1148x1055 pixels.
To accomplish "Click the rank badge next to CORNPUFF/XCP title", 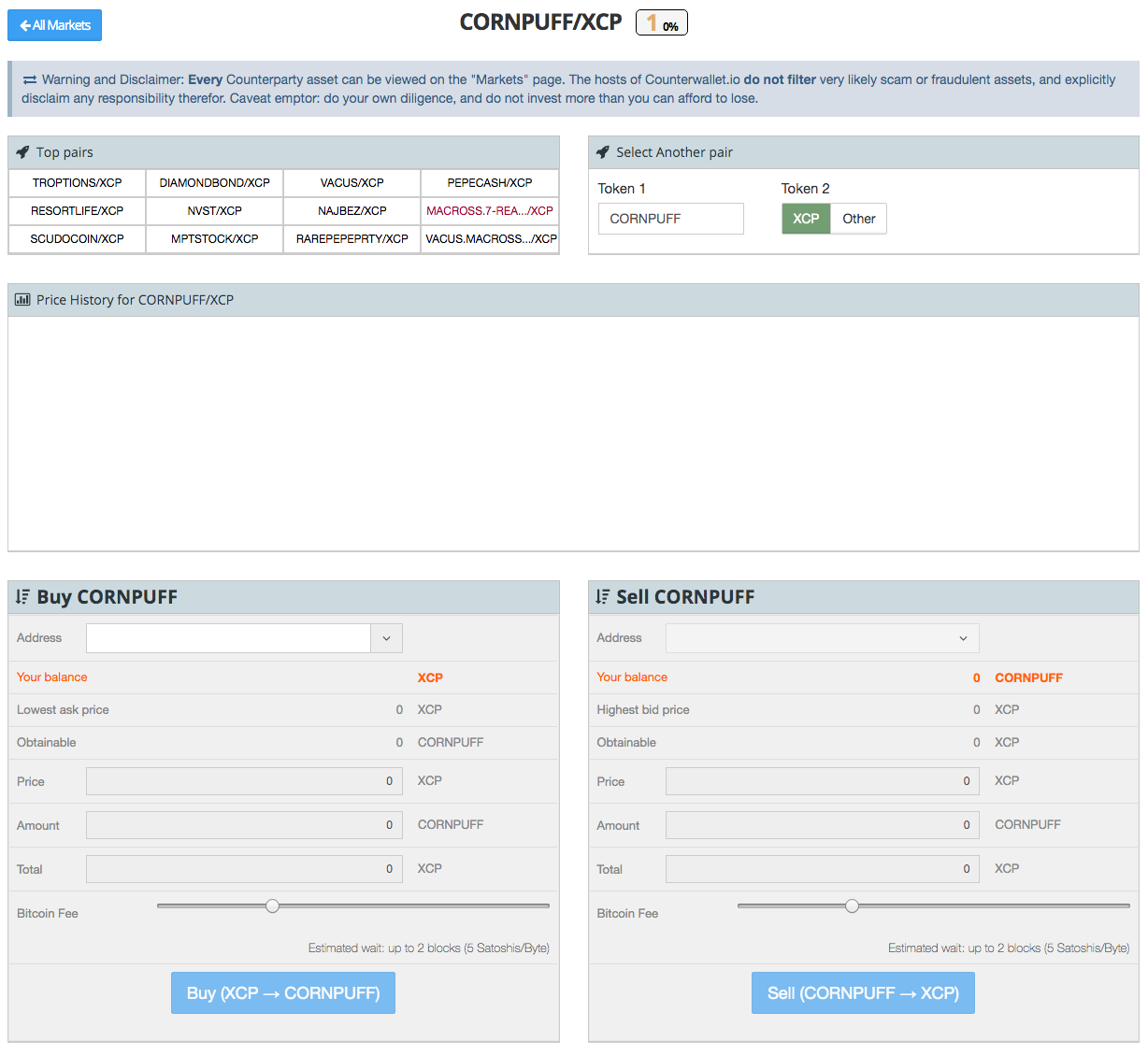I will (x=662, y=22).
